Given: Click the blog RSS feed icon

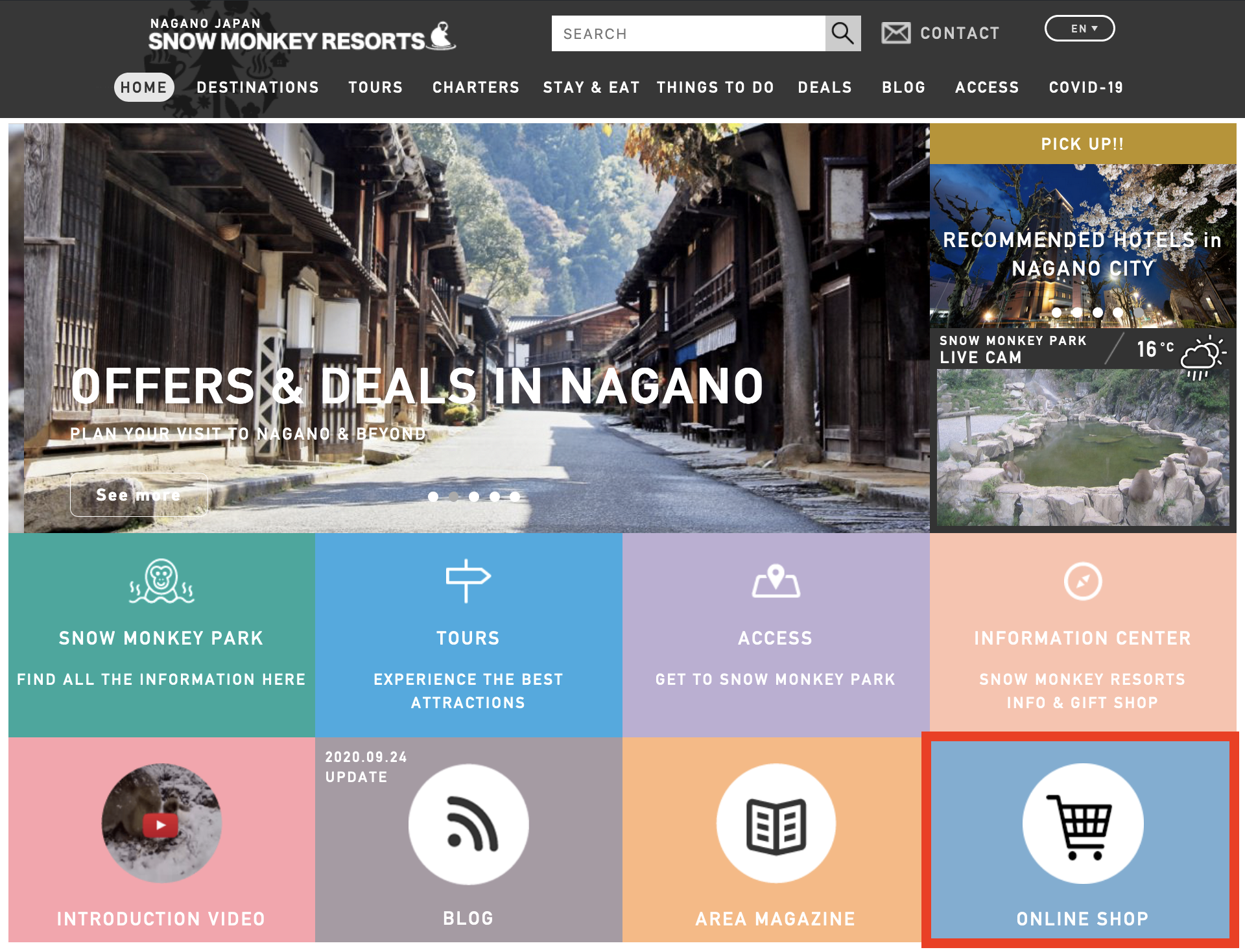Looking at the screenshot, I should [468, 824].
